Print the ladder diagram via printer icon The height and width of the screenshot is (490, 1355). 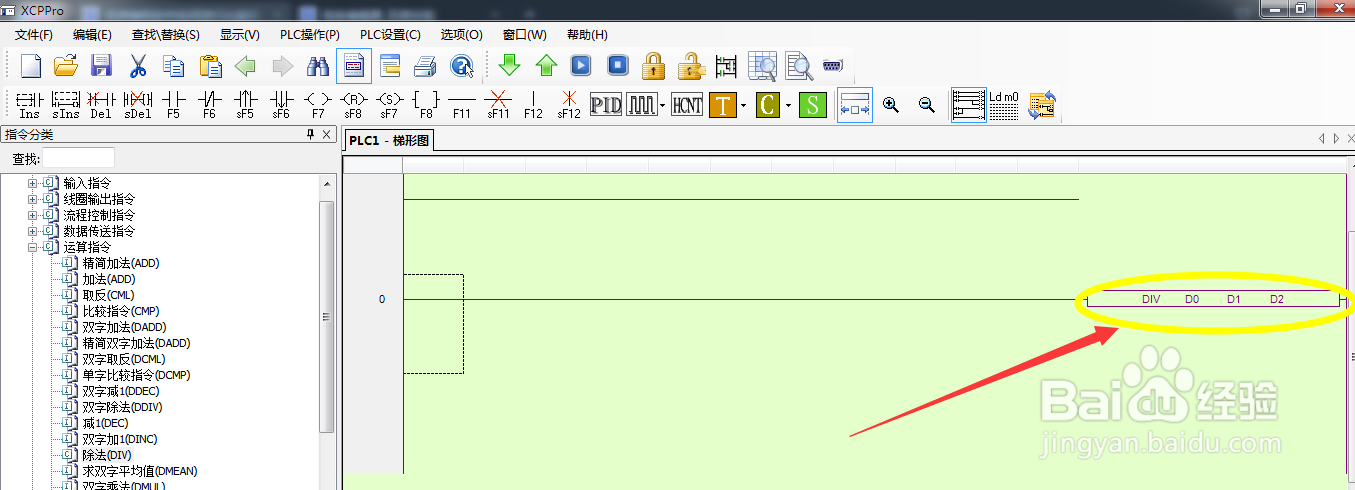[425, 66]
